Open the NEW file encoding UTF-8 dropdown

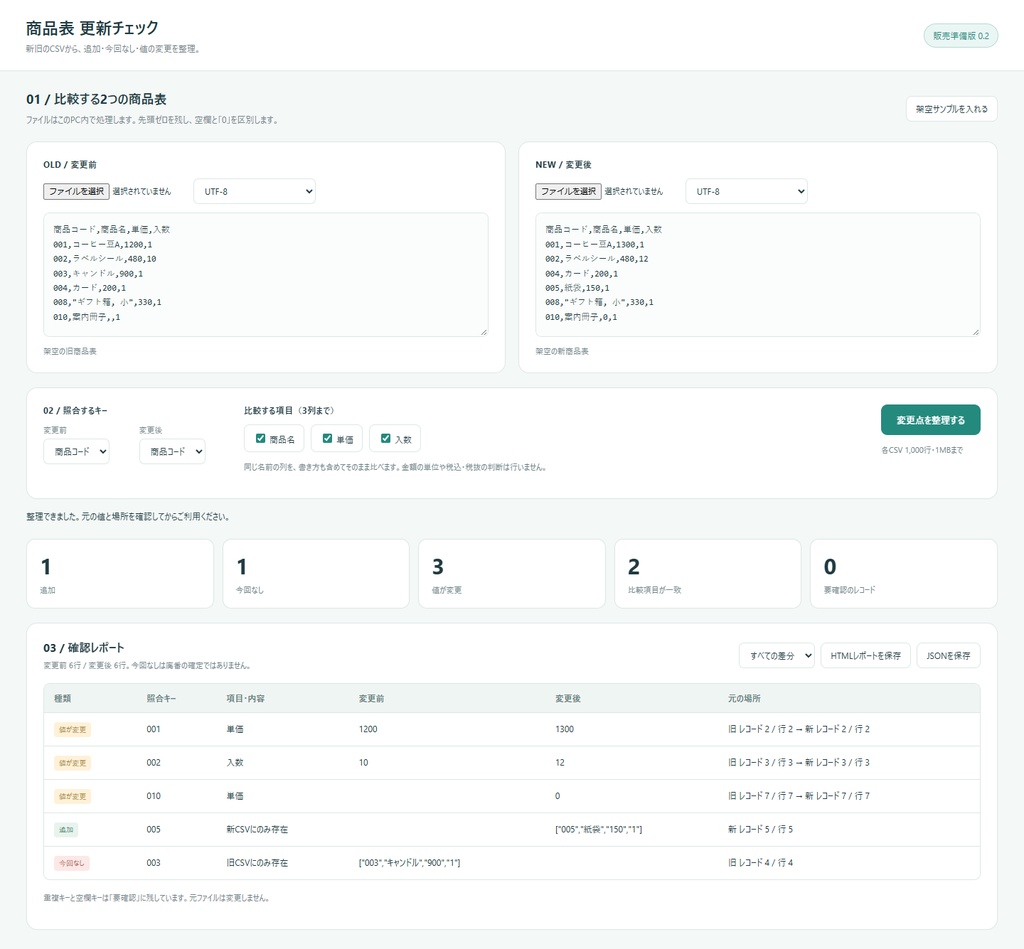pyautogui.click(x=746, y=191)
